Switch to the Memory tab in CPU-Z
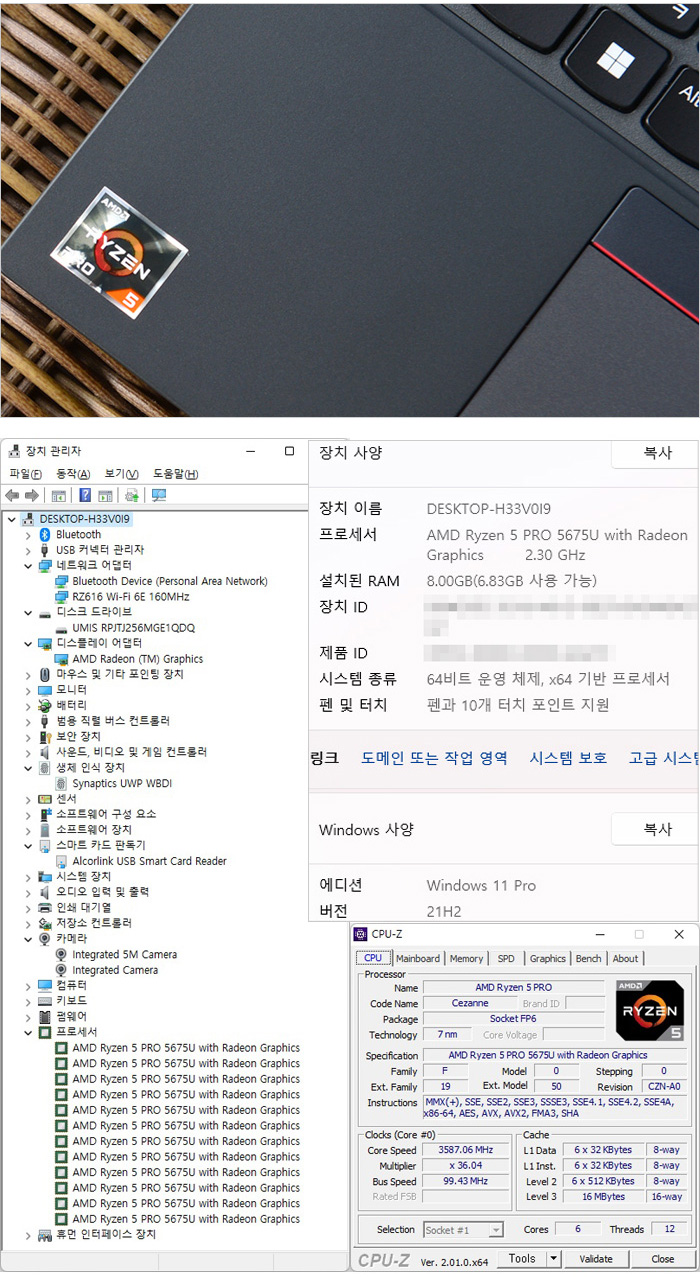Image resolution: width=700 pixels, height=1277 pixels. 466,958
